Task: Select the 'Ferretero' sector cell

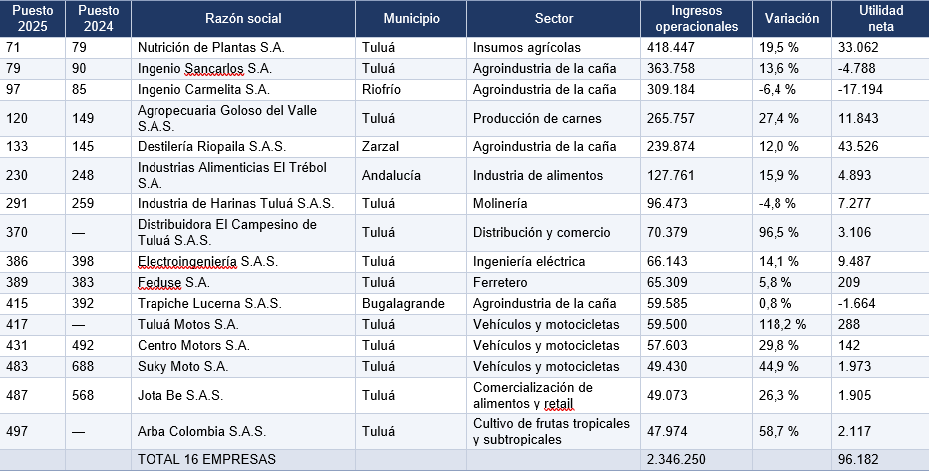Action: 553,283
